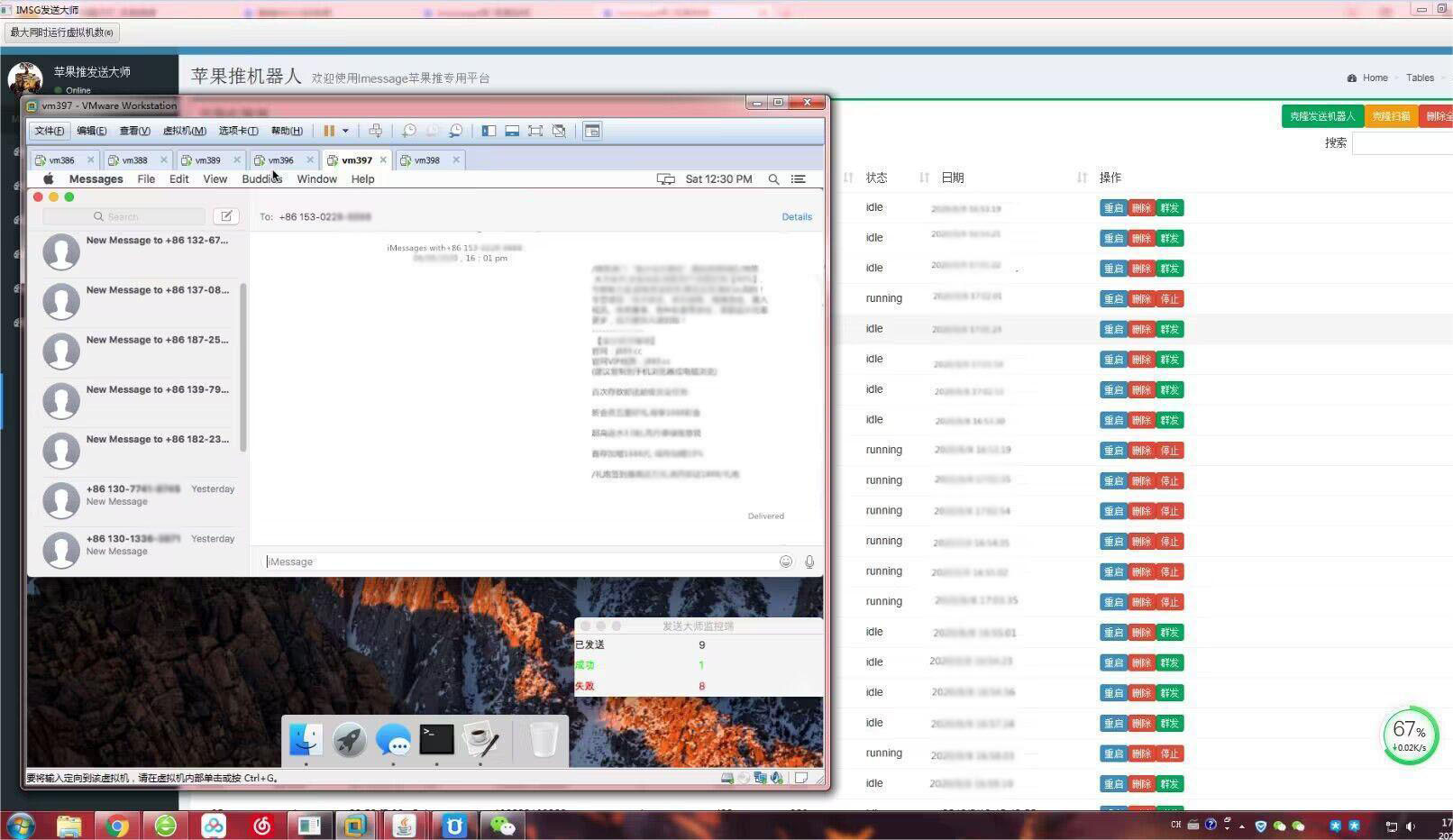
Task: Toggle the VMware thumbnail bar
Action: coord(512,131)
